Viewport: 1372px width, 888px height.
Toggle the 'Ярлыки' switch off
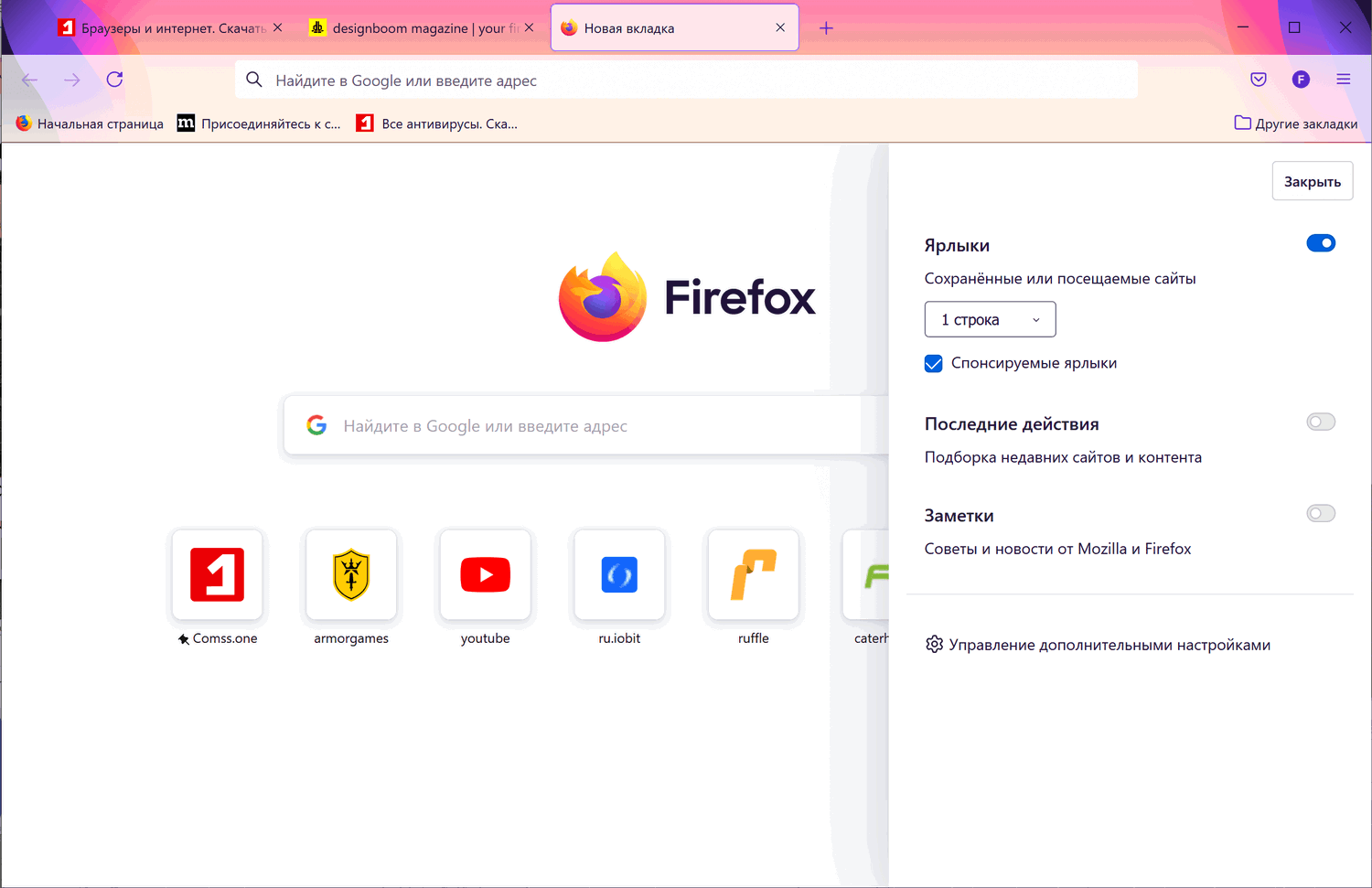pyautogui.click(x=1321, y=243)
